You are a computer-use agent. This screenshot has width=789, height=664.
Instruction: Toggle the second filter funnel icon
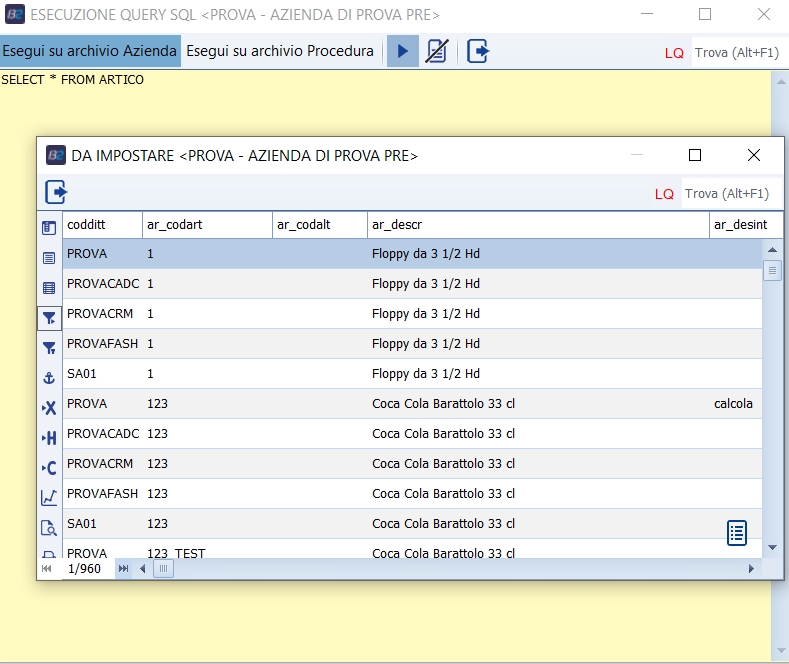49,347
